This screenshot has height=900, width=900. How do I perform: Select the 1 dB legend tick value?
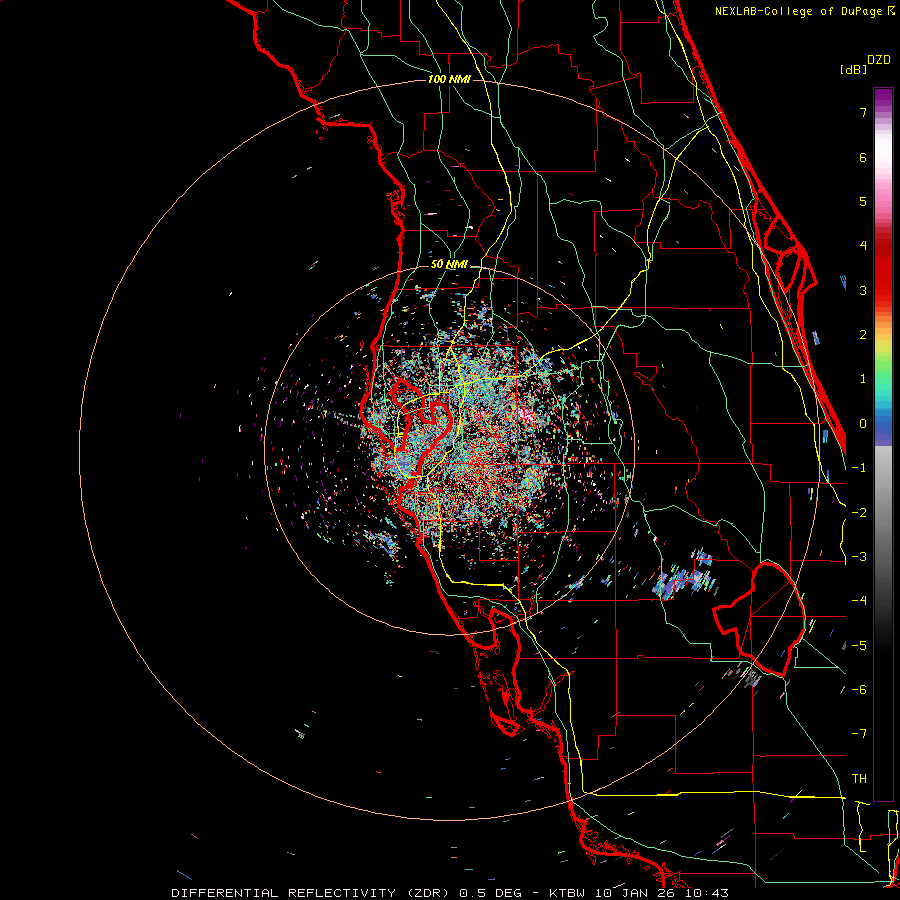coord(863,379)
